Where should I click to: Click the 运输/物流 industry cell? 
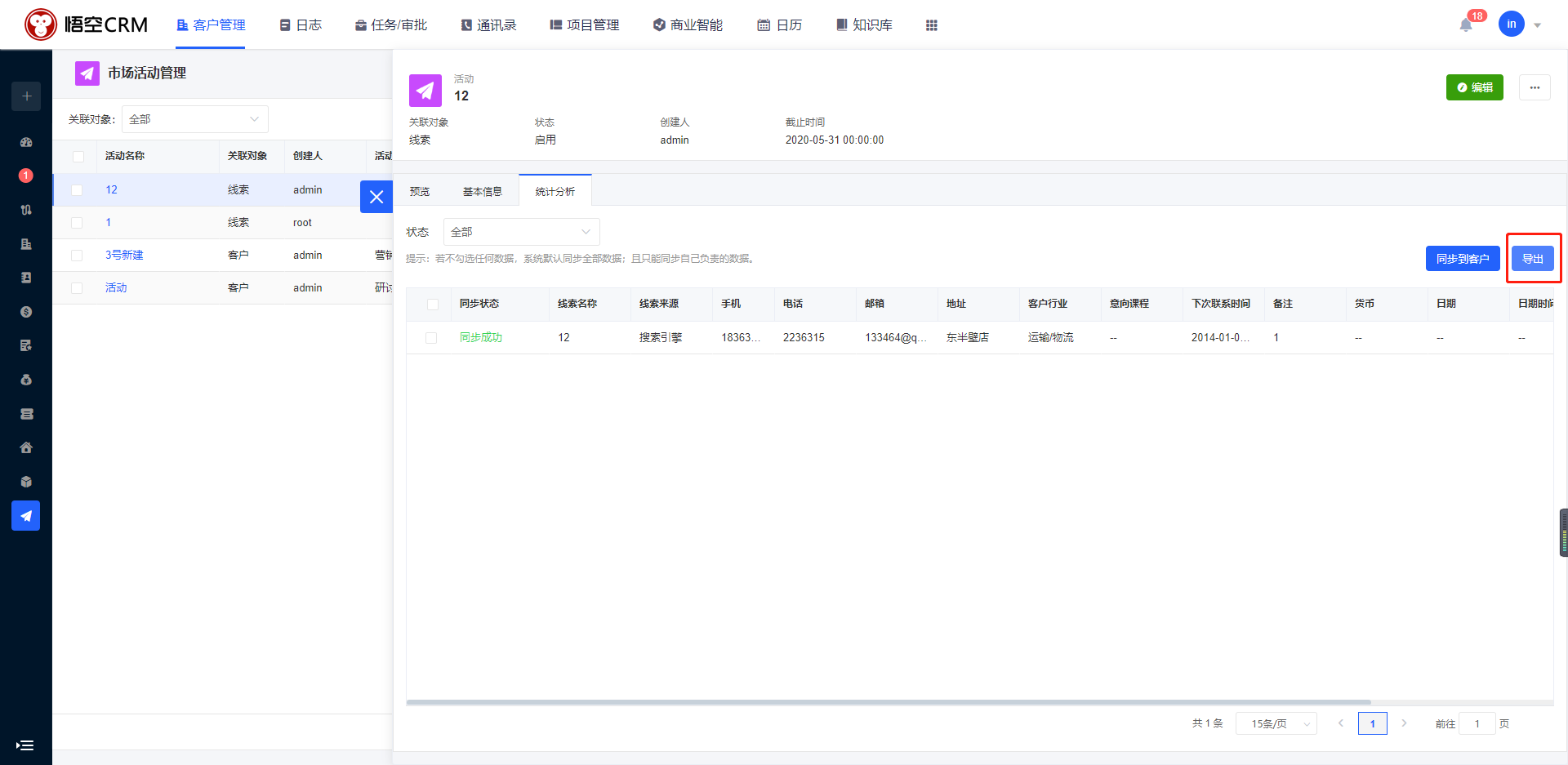1050,337
